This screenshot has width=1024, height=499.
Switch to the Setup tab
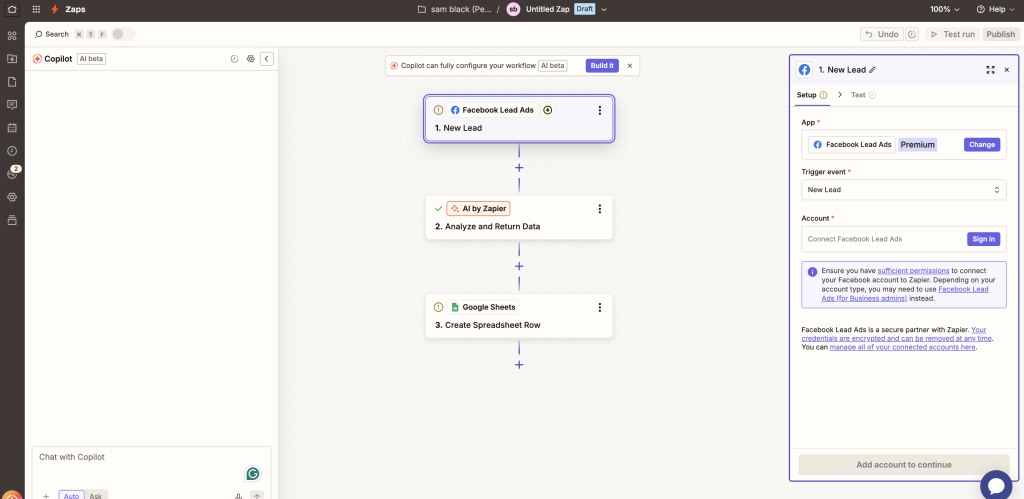(x=812, y=95)
